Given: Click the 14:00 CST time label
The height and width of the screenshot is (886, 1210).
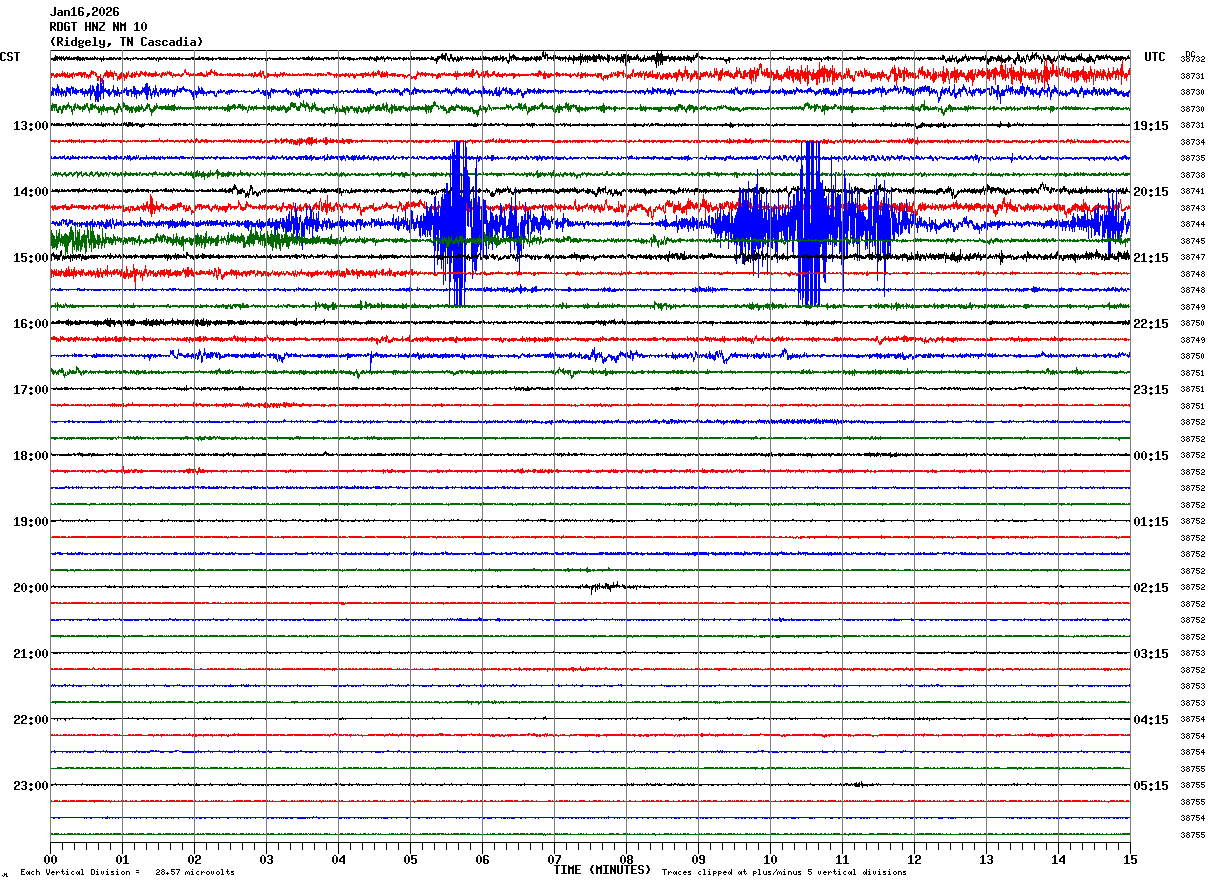Looking at the screenshot, I should tap(30, 192).
